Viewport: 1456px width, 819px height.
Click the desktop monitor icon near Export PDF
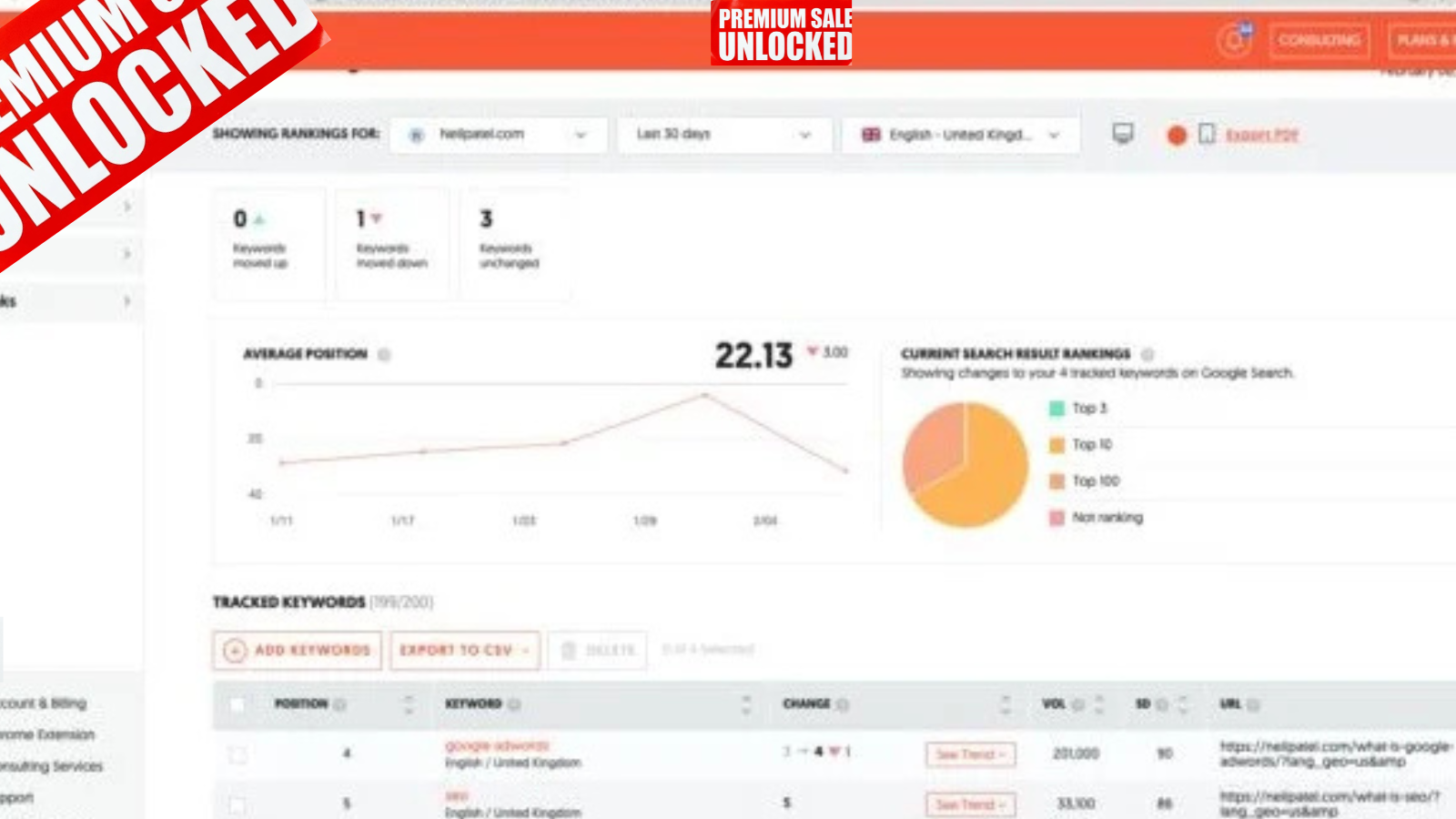pyautogui.click(x=1125, y=131)
